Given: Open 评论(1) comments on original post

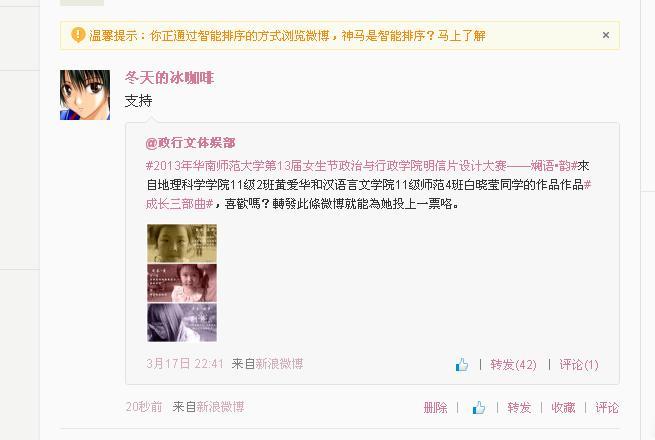Looking at the screenshot, I should [579, 365].
